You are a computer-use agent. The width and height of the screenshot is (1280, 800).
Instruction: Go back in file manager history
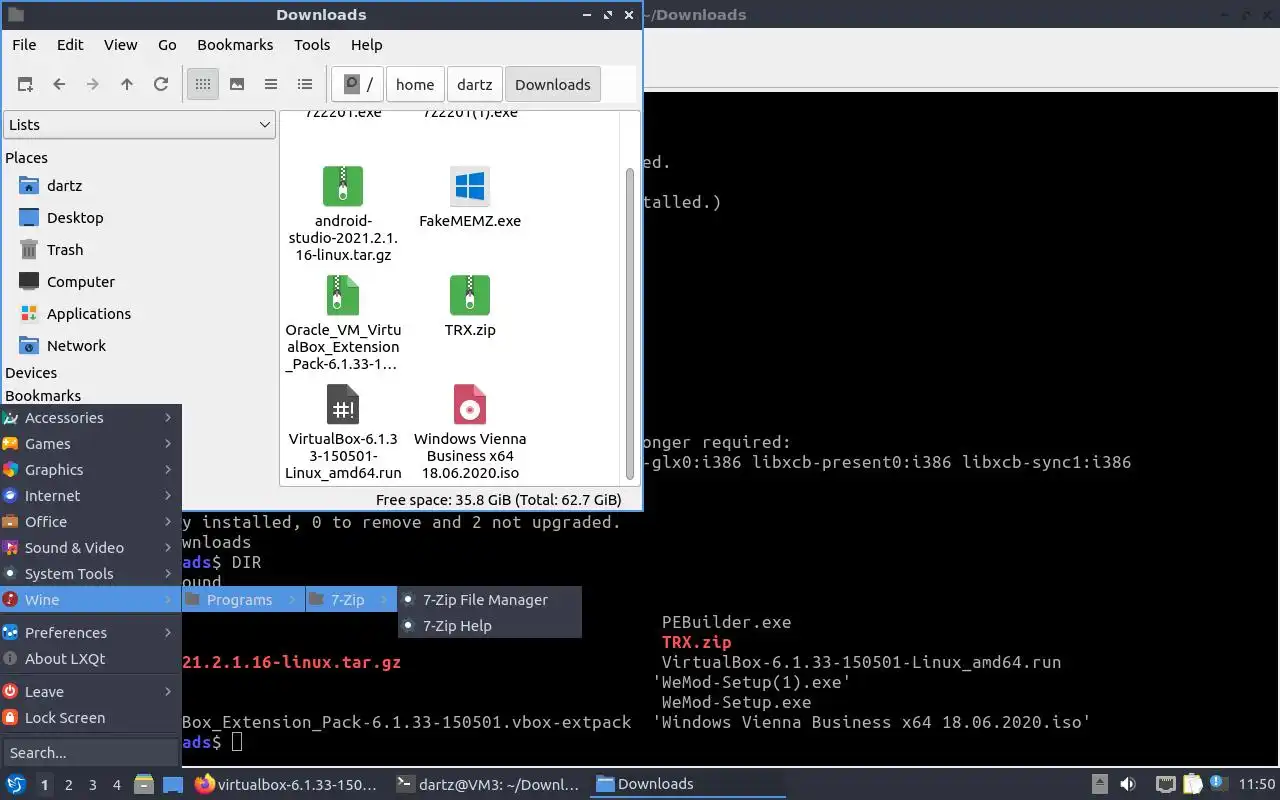point(59,85)
